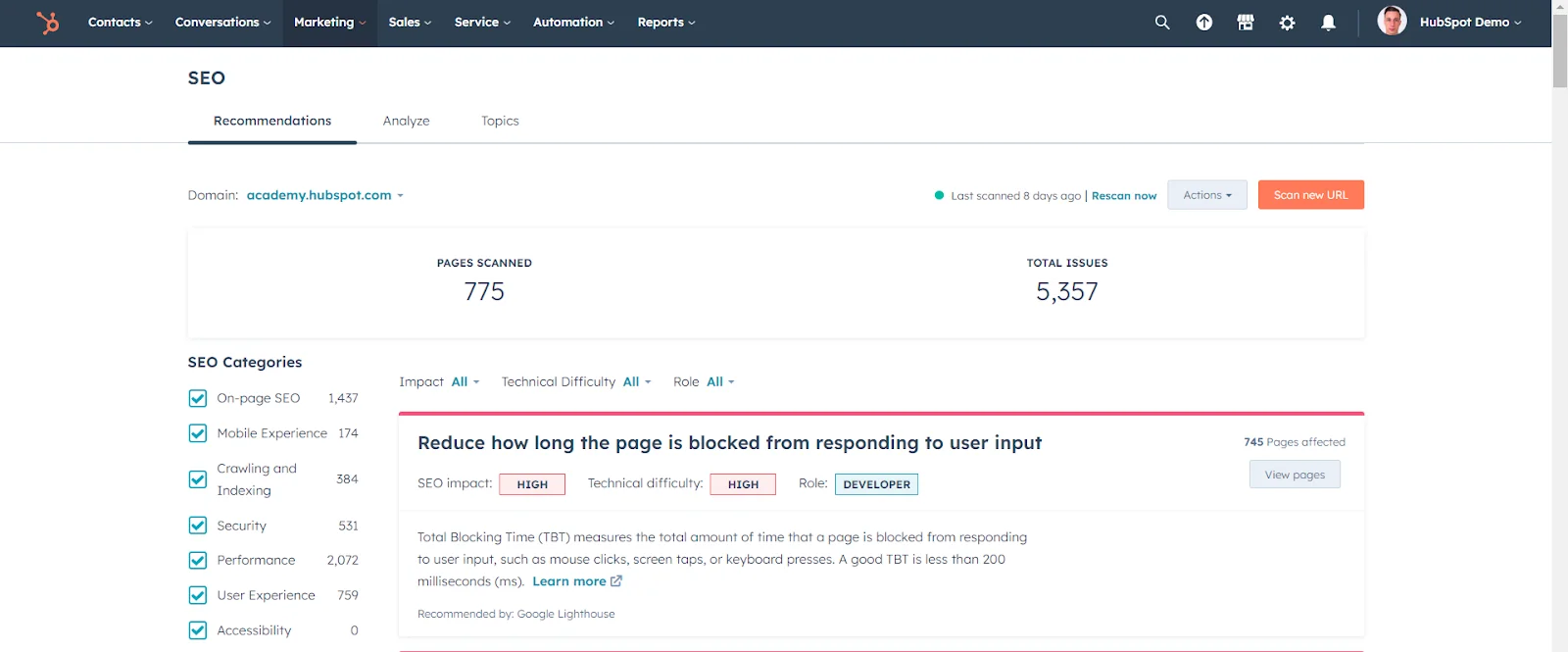Uncheck the On-page SEO category

coord(198,398)
